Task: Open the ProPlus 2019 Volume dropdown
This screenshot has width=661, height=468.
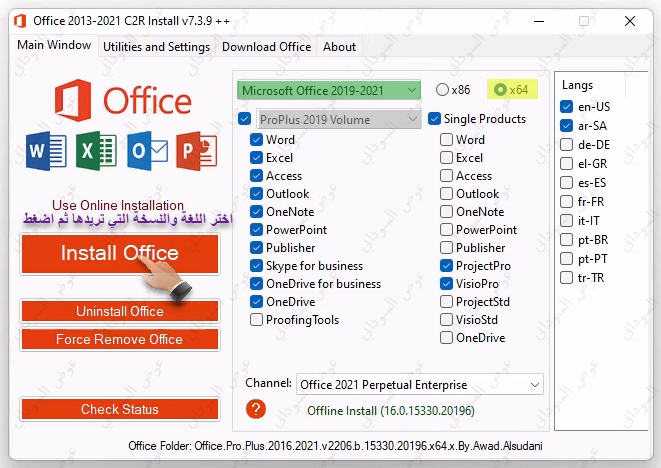Action: click(339, 119)
